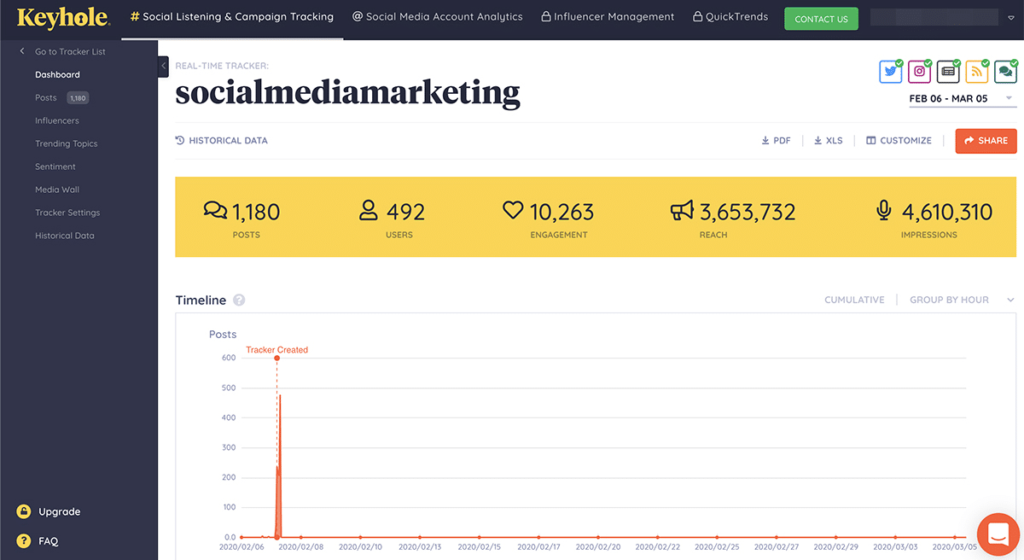Open Social Media Account Analytics tab

(437, 17)
